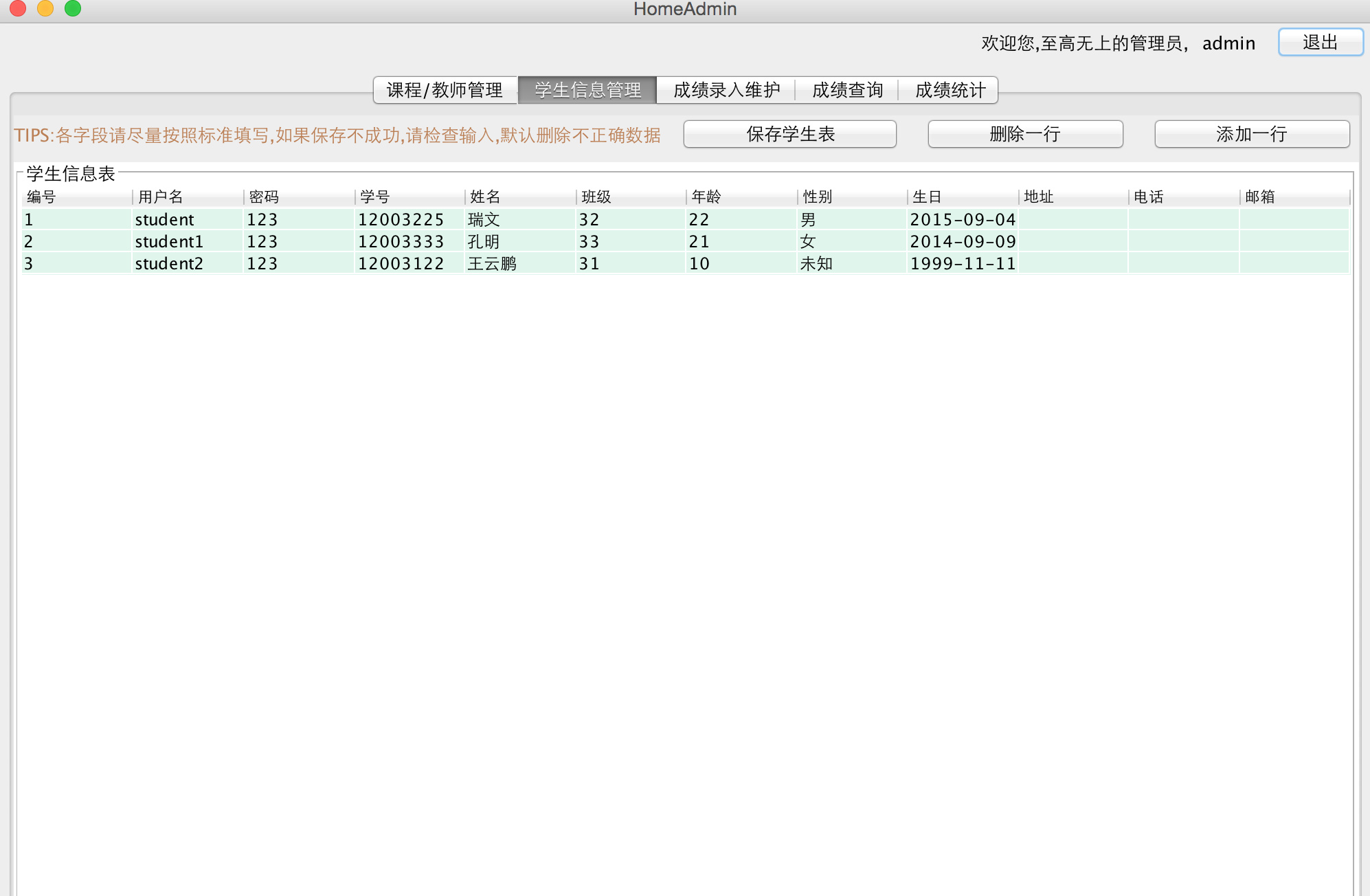
Task: Click 删除一行 button
Action: (1024, 134)
